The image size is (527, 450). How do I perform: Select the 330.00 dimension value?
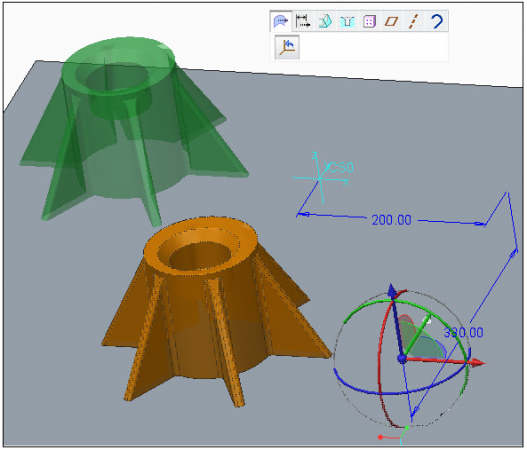coord(464,332)
